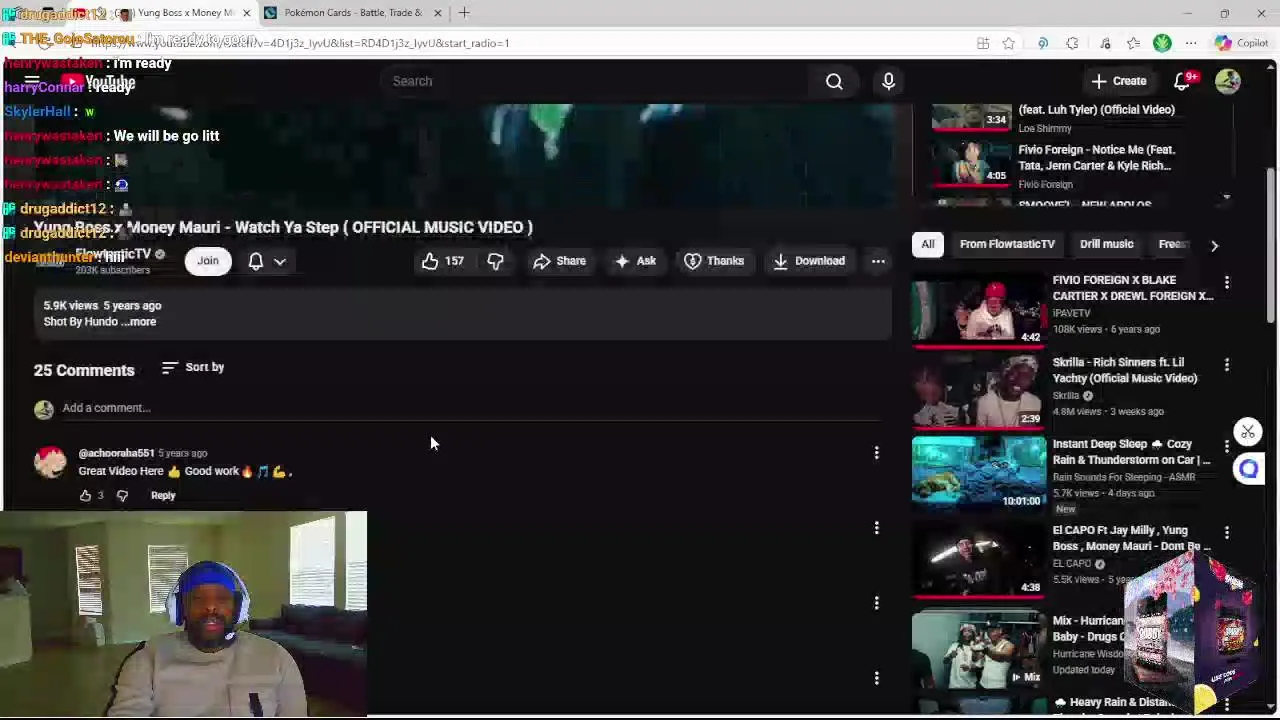Download the music video
The height and width of the screenshot is (720, 1280).
pos(809,261)
